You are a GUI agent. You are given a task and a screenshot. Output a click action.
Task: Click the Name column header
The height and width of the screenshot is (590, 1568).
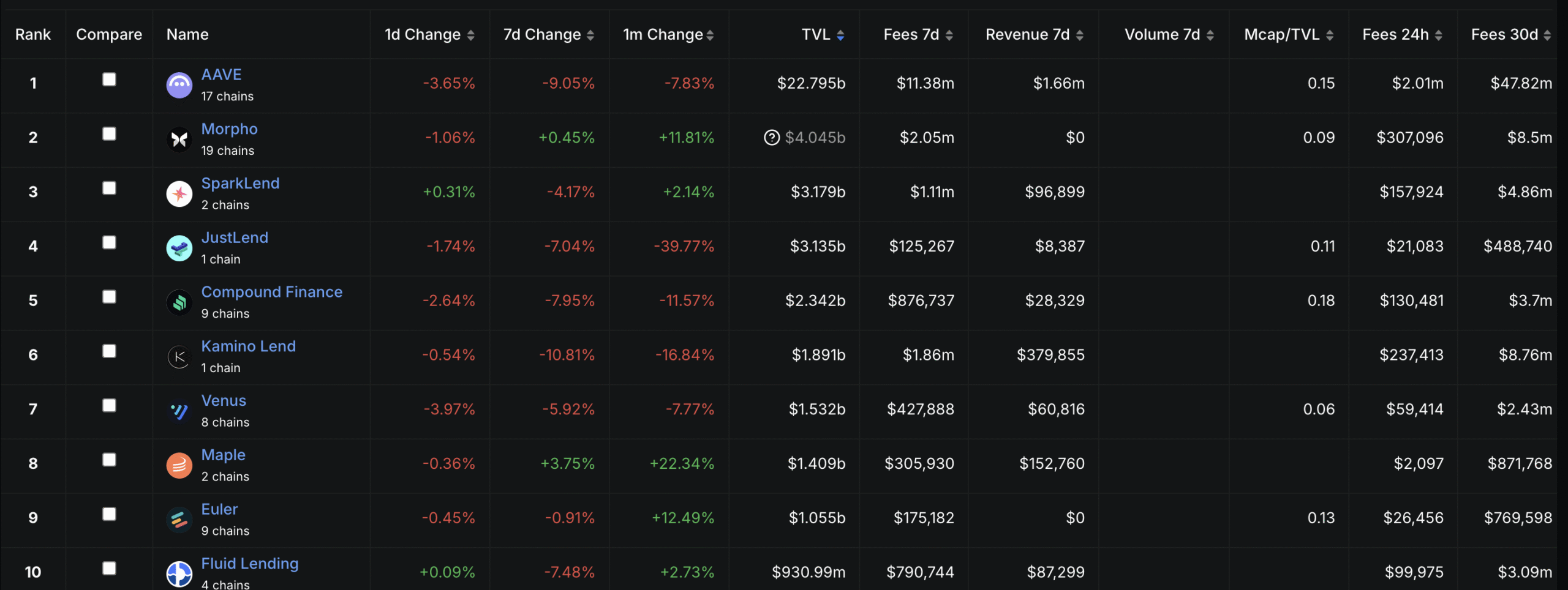(x=187, y=35)
